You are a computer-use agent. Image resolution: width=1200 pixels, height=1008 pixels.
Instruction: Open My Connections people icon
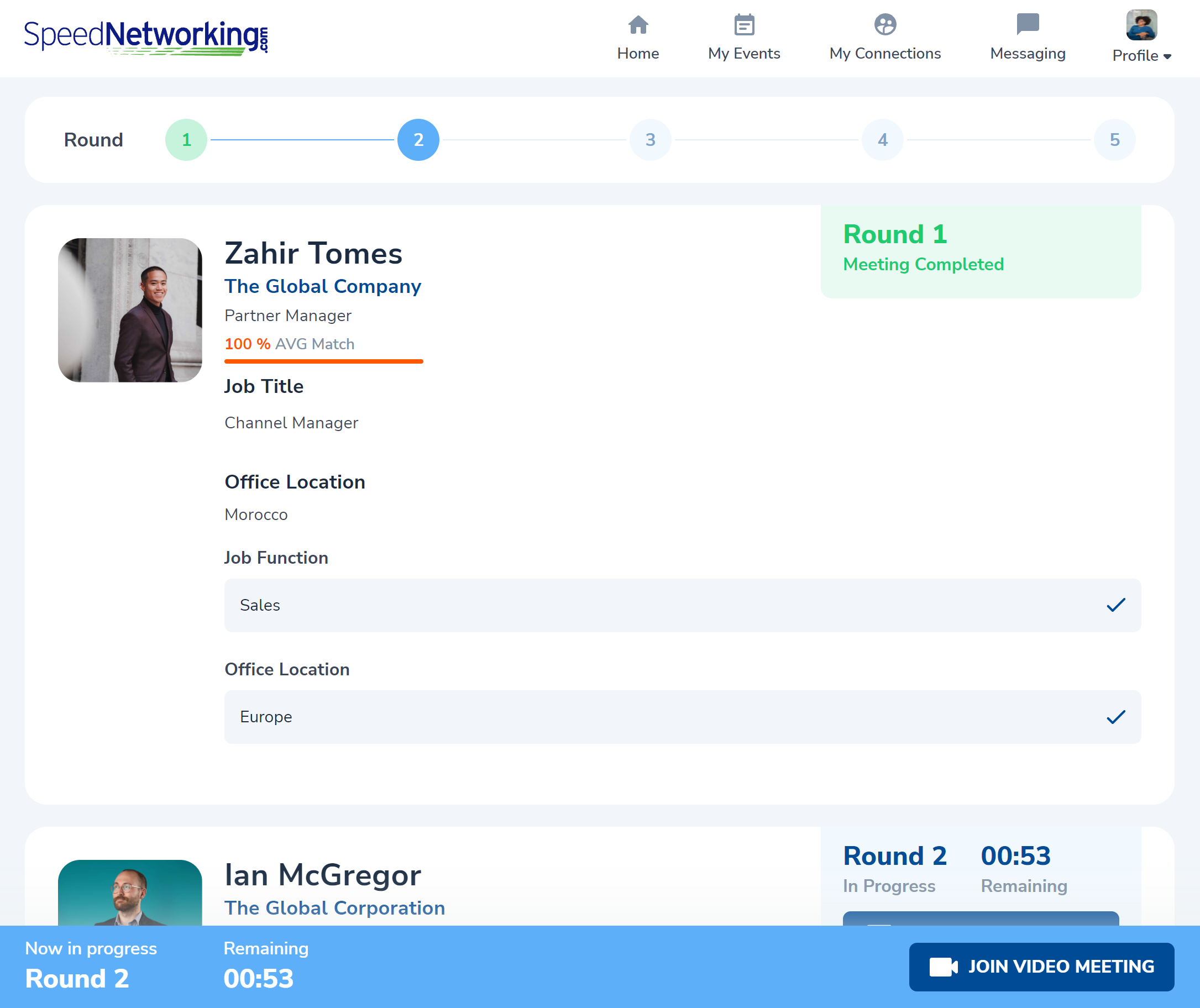[x=884, y=24]
